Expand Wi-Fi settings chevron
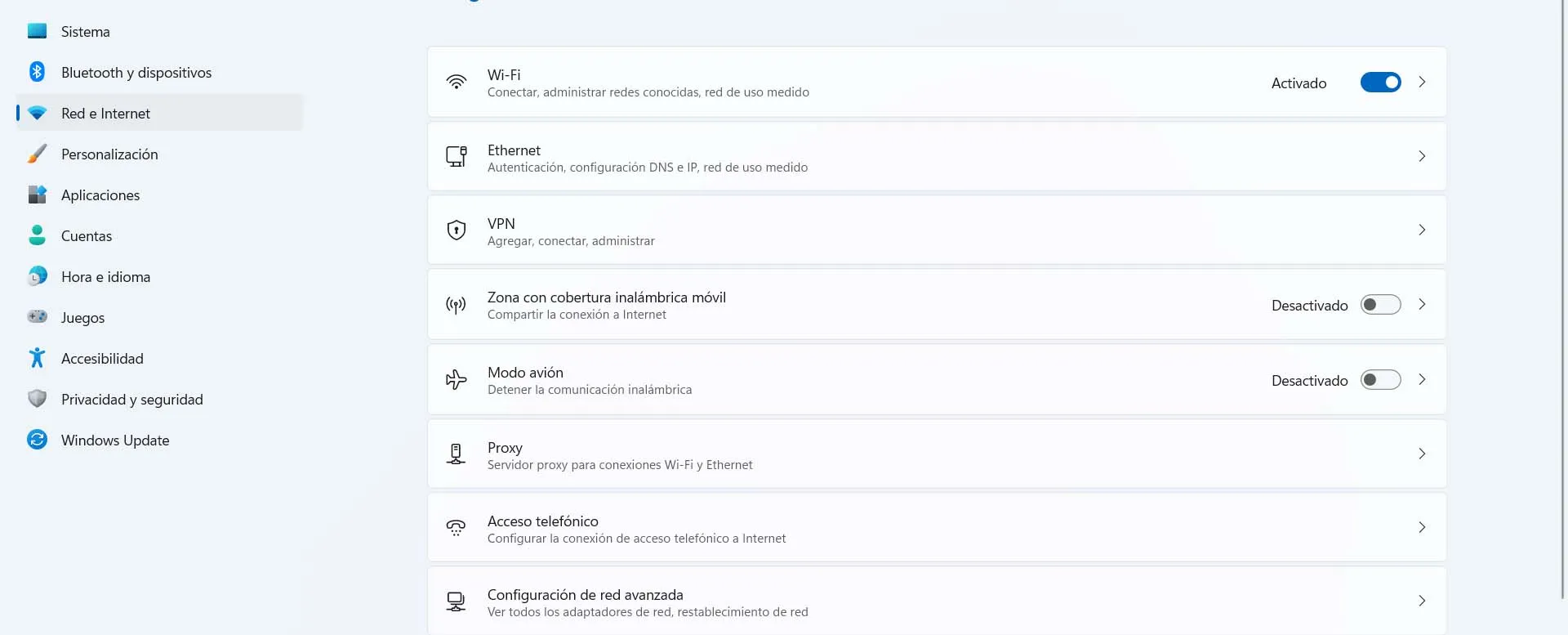Image resolution: width=1568 pixels, height=635 pixels. pos(1422,82)
